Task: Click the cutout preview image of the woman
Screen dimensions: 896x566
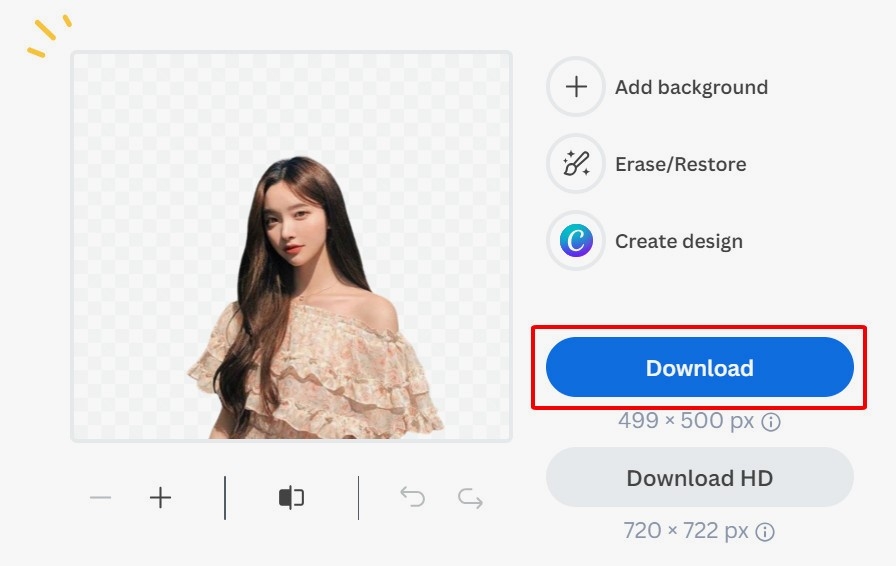Action: point(291,246)
